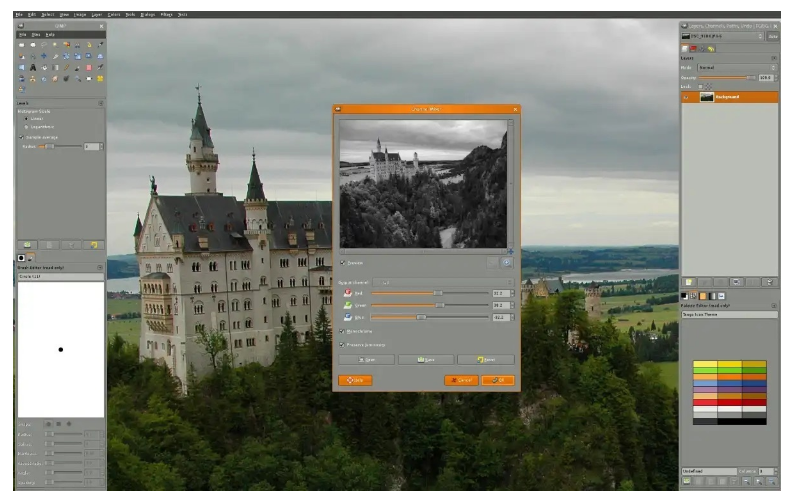This screenshot has height=500, width=803.
Task: Select the Bucket Fill tool
Action: pos(44,68)
